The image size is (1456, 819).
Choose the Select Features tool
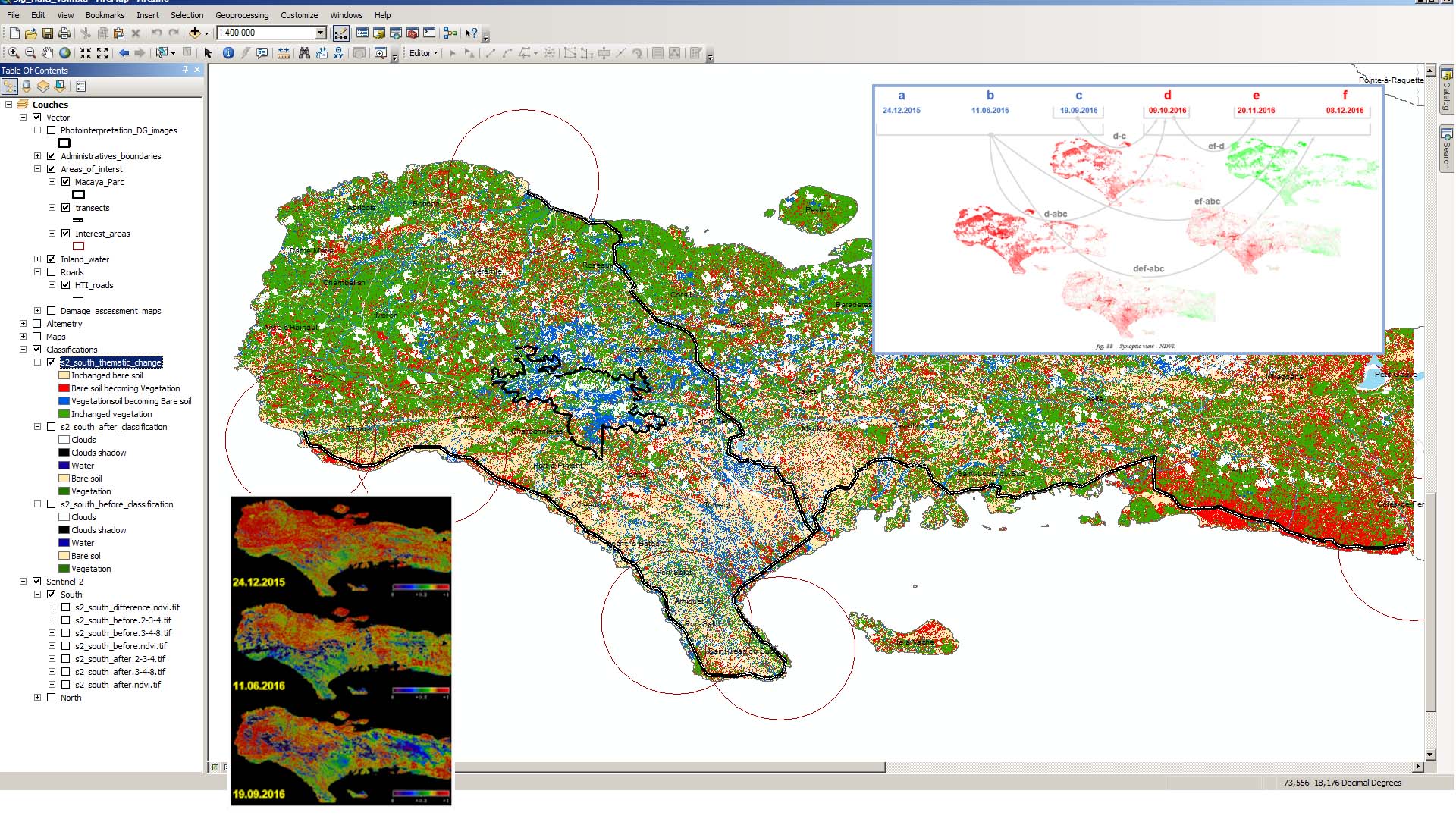[162, 53]
